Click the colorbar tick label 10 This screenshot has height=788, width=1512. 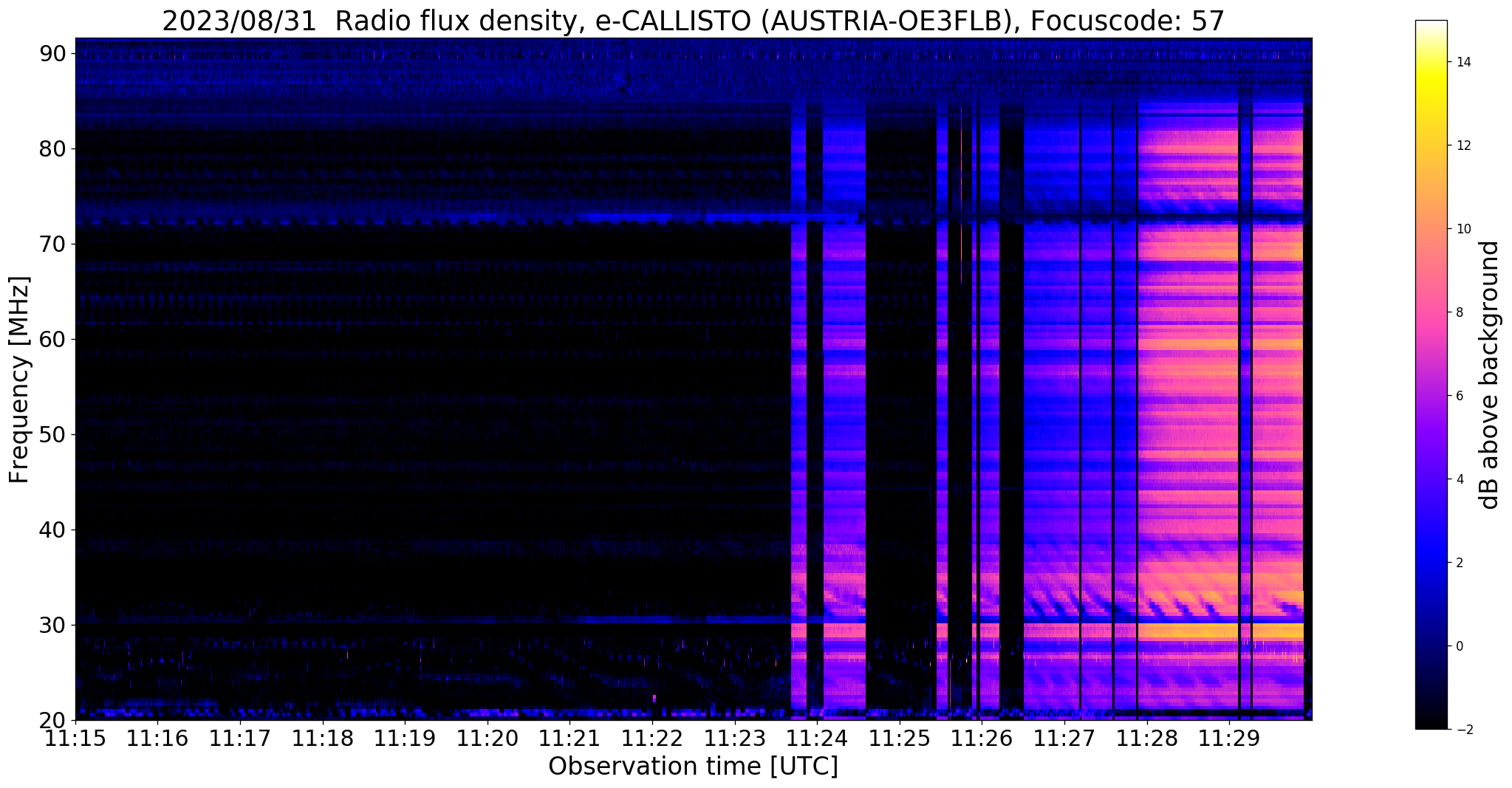coord(1463,229)
